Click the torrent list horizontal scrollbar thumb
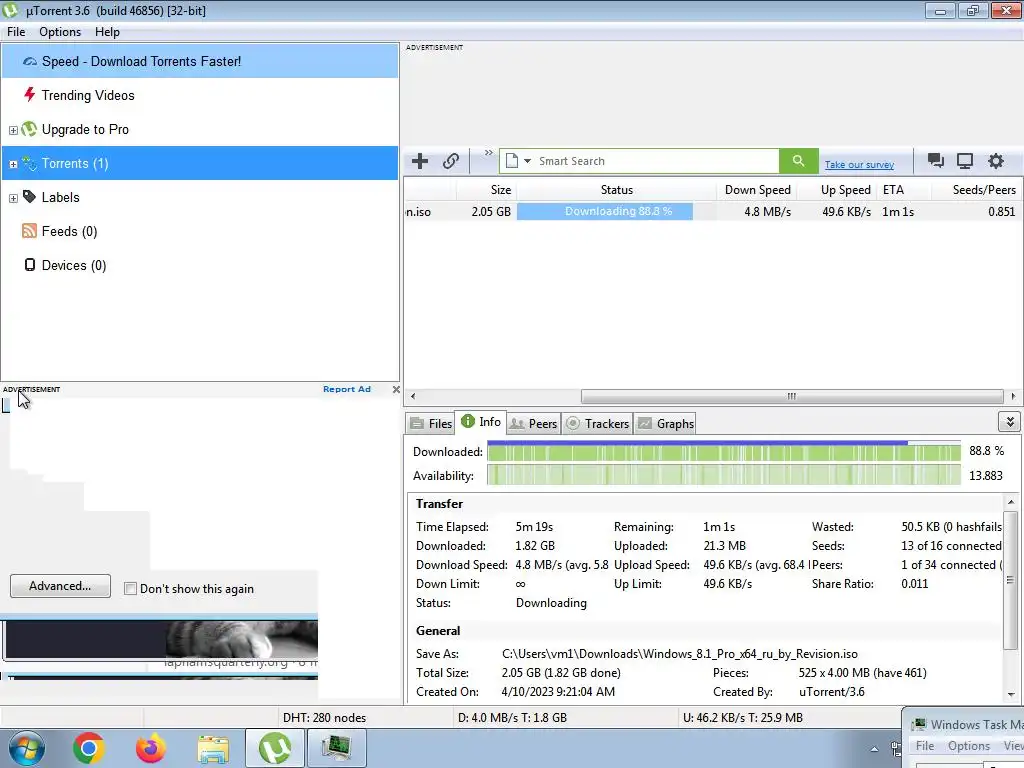Viewport: 1024px width, 768px height. click(792, 396)
